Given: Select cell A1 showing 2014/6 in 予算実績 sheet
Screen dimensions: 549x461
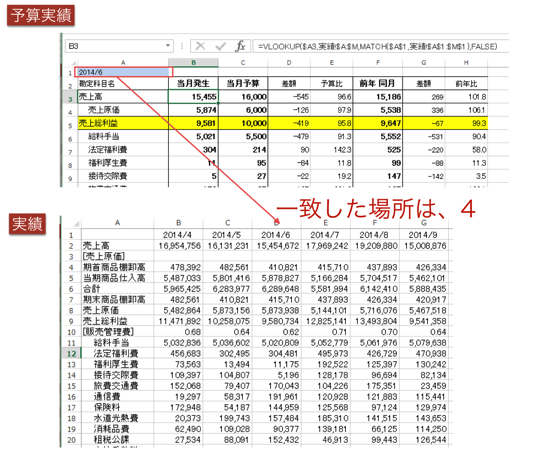Looking at the screenshot, I should pyautogui.click(x=123, y=72).
